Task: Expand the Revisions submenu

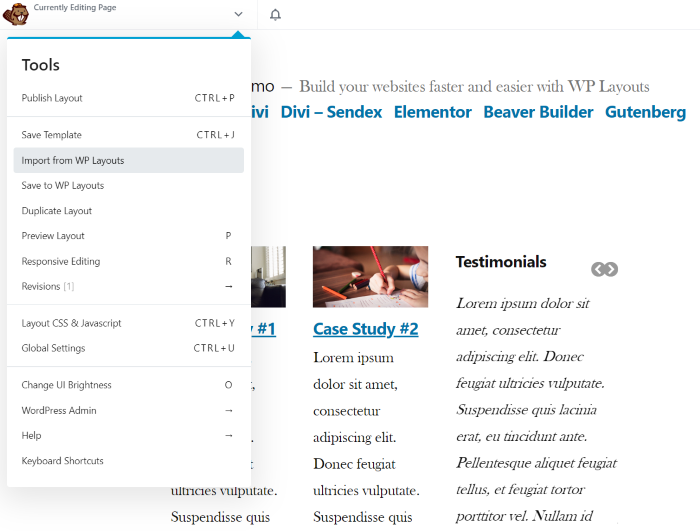Action: click(x=129, y=286)
